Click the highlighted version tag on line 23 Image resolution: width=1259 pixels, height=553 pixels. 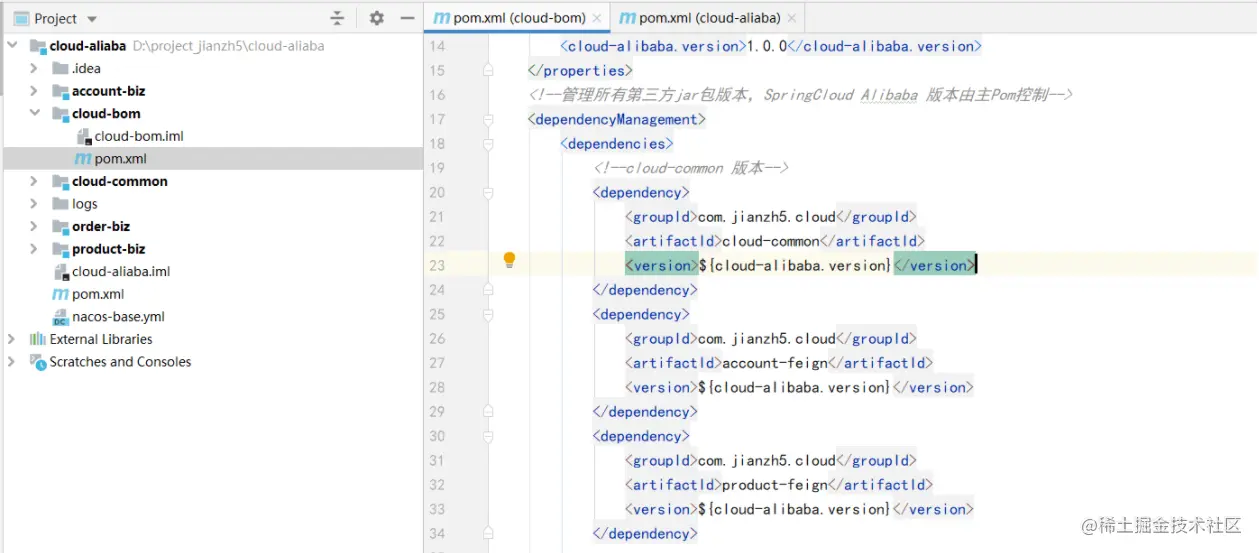click(x=660, y=265)
